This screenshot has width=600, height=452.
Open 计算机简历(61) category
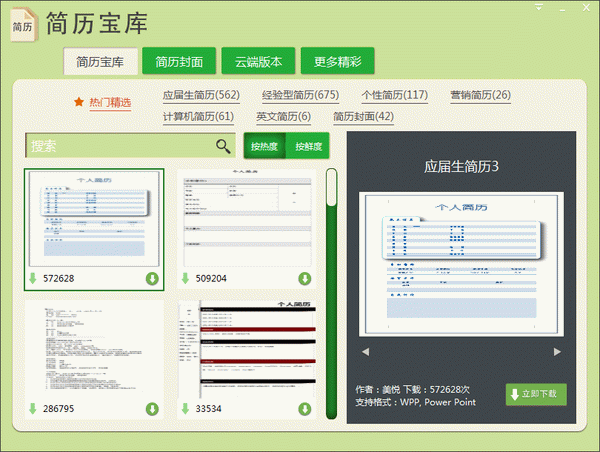click(x=198, y=116)
